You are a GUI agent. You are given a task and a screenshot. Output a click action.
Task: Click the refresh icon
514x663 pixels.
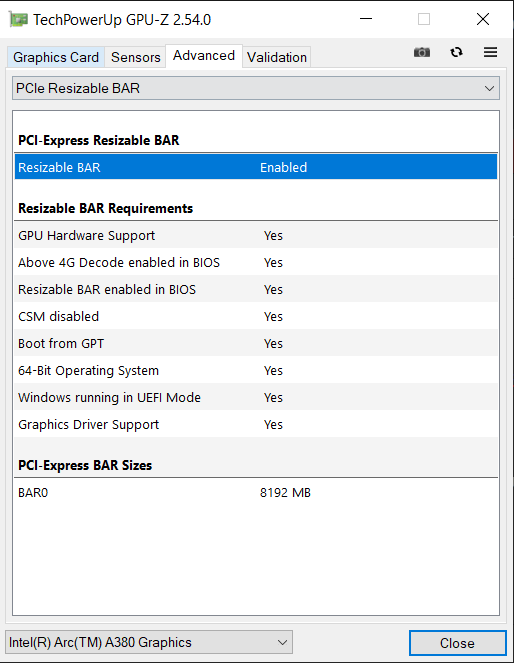tap(456, 52)
